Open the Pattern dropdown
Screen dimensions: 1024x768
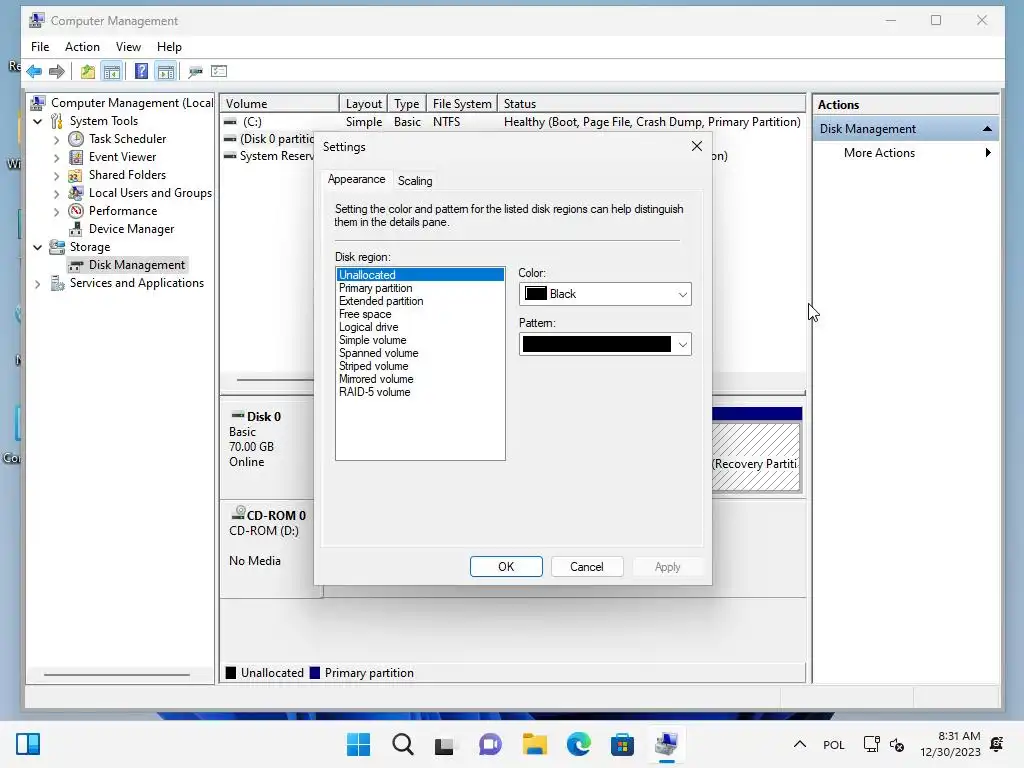[x=605, y=344]
